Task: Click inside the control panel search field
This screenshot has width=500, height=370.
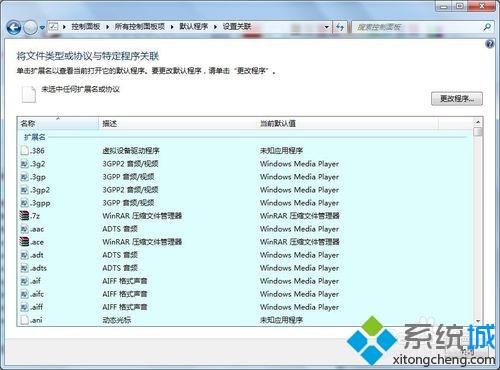Action: (x=417, y=27)
